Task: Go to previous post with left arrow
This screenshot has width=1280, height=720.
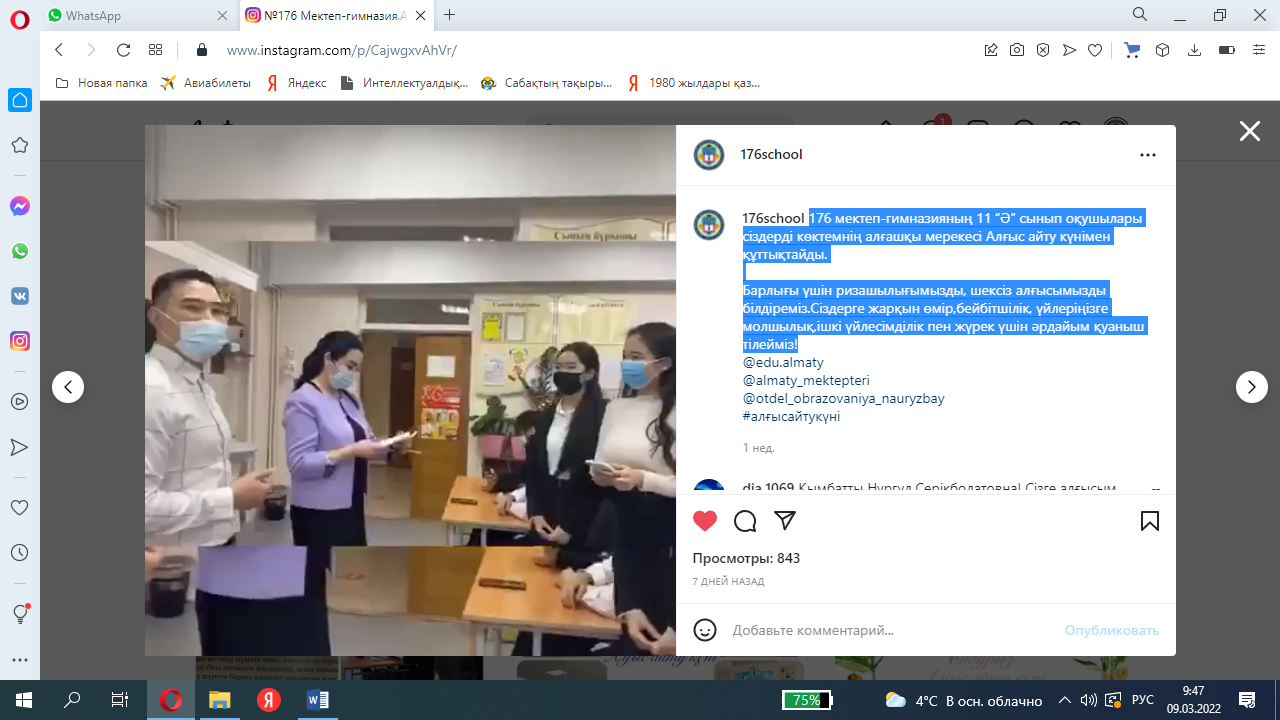Action: pos(68,387)
